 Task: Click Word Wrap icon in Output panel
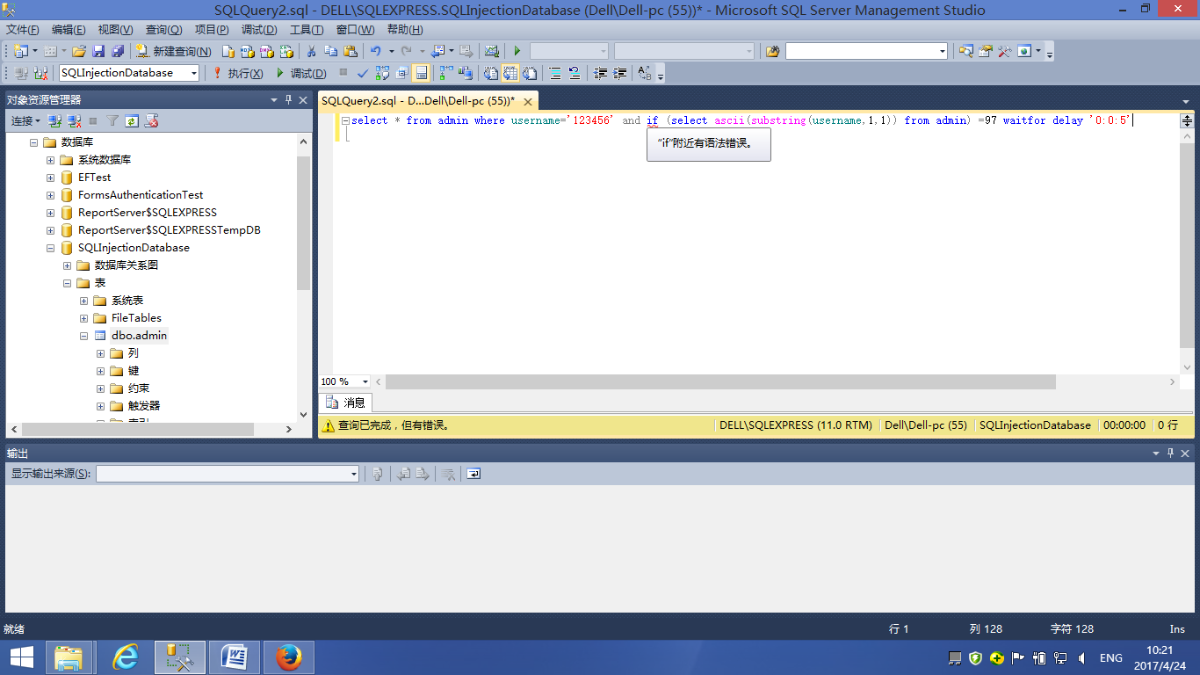[473, 474]
